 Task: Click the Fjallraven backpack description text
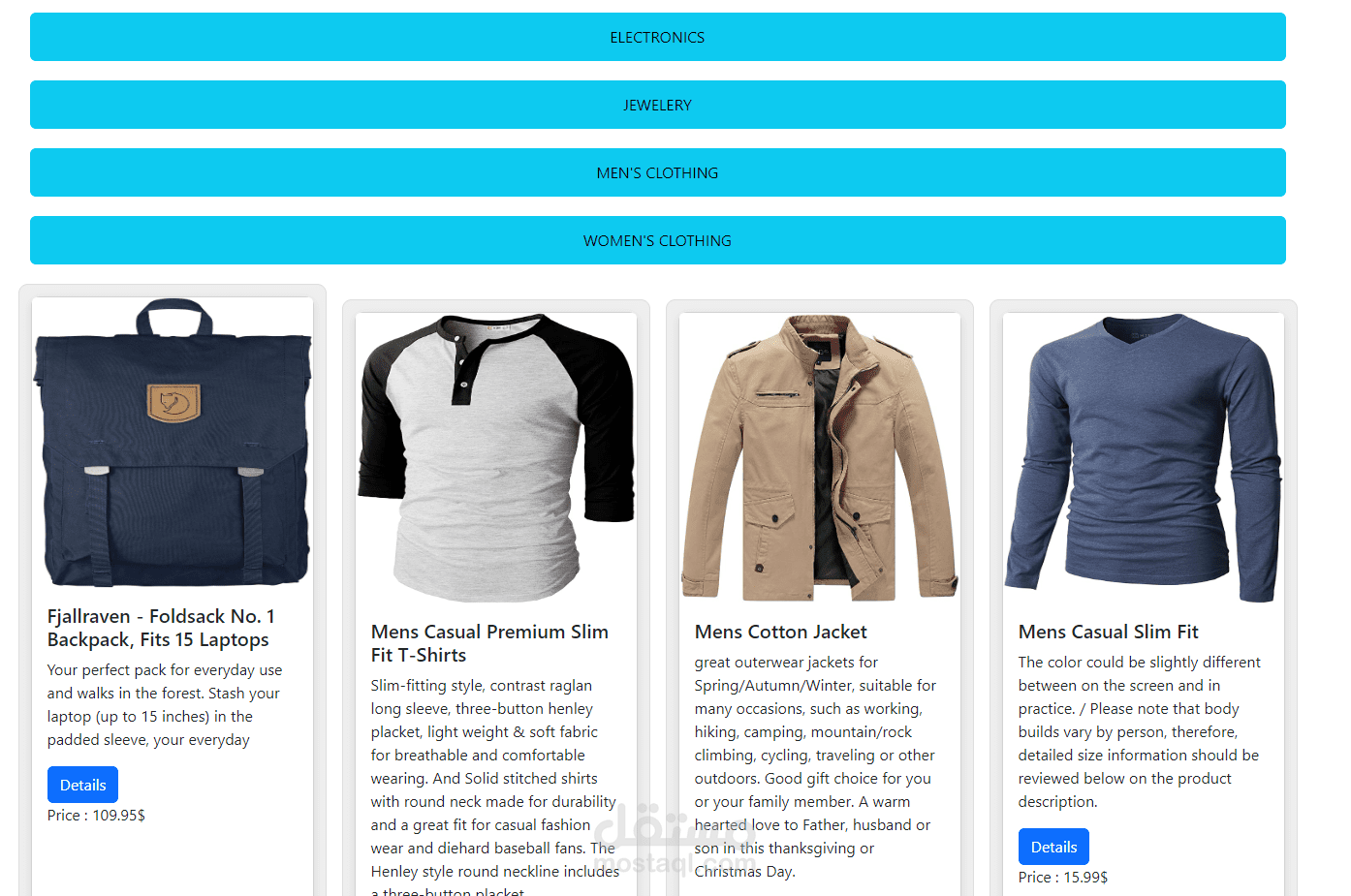[165, 704]
